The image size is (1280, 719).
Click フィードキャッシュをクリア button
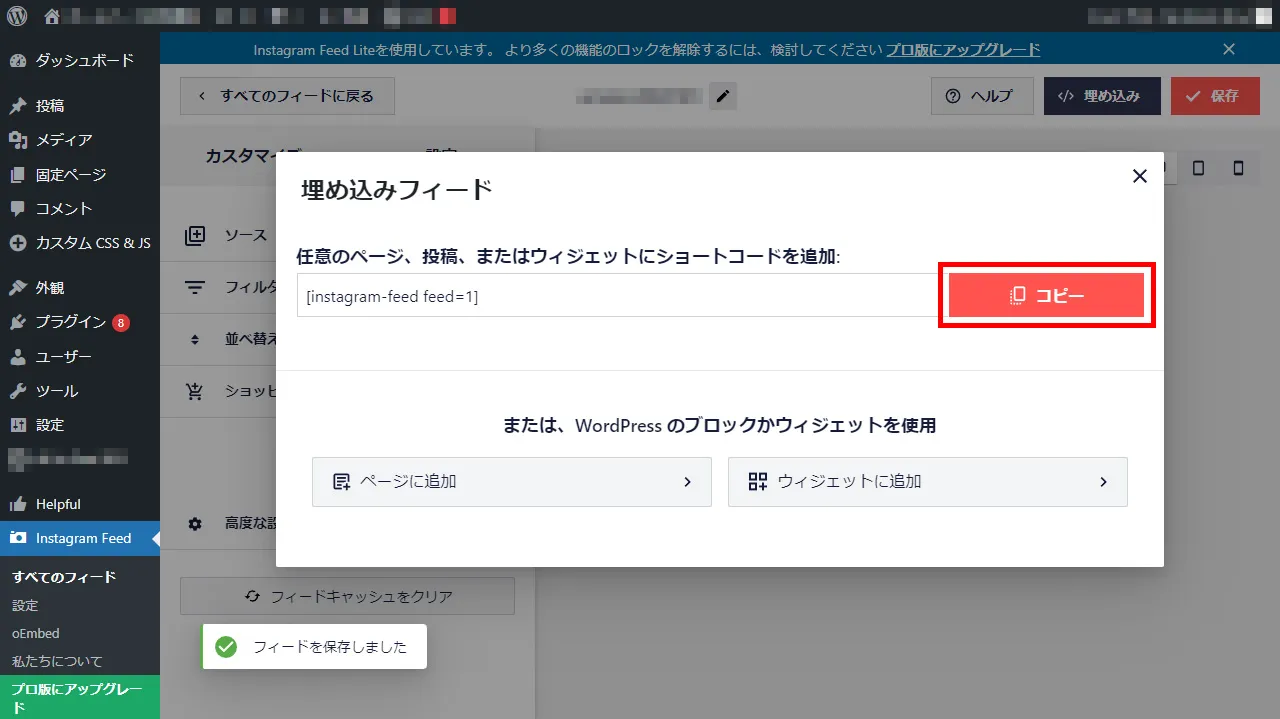click(x=347, y=596)
